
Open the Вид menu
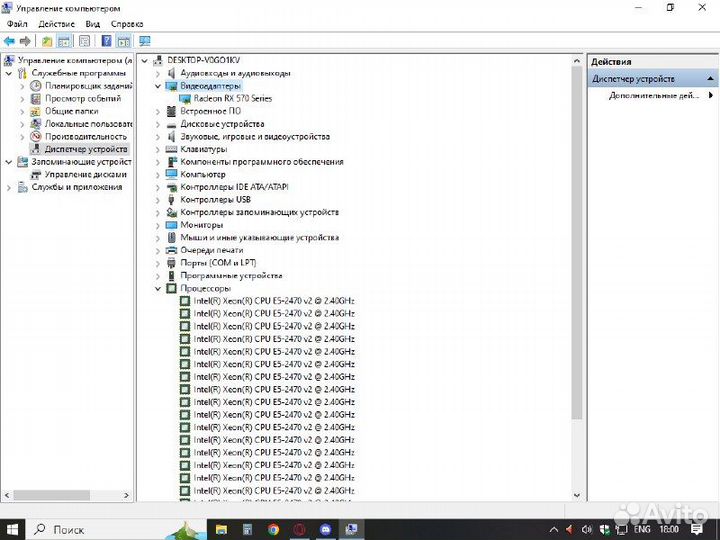point(92,23)
